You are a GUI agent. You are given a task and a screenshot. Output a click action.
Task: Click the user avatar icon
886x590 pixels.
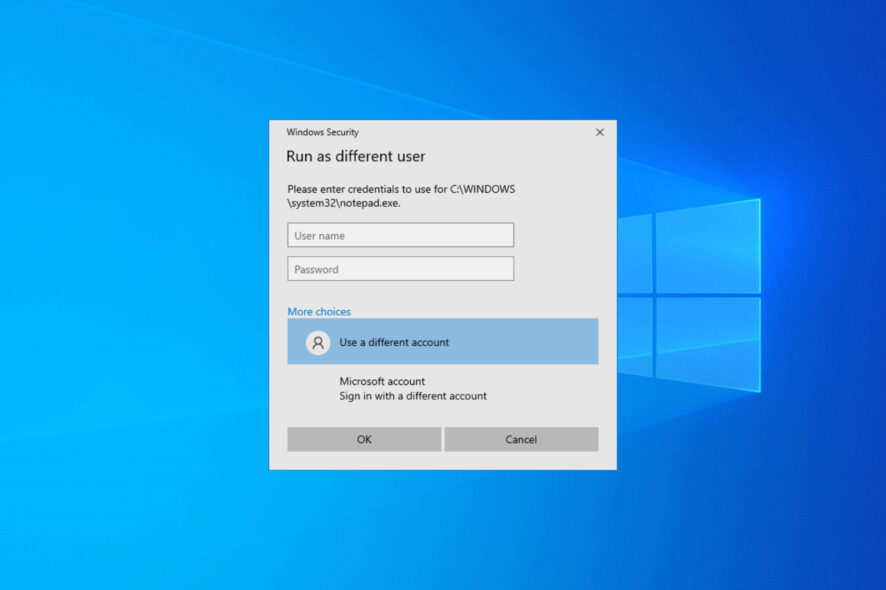point(318,342)
